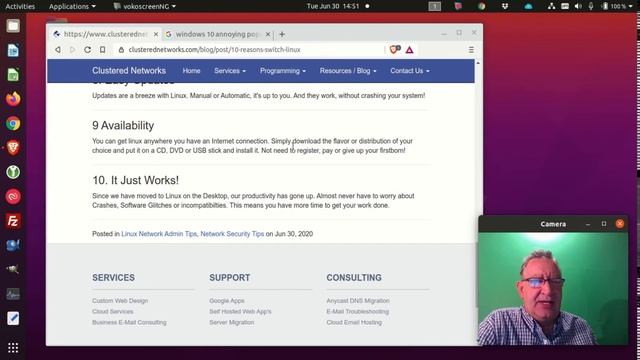Viewport: 640px width, 360px height.
Task: Click the '10. It Just Works!' heading
Action: click(136, 180)
